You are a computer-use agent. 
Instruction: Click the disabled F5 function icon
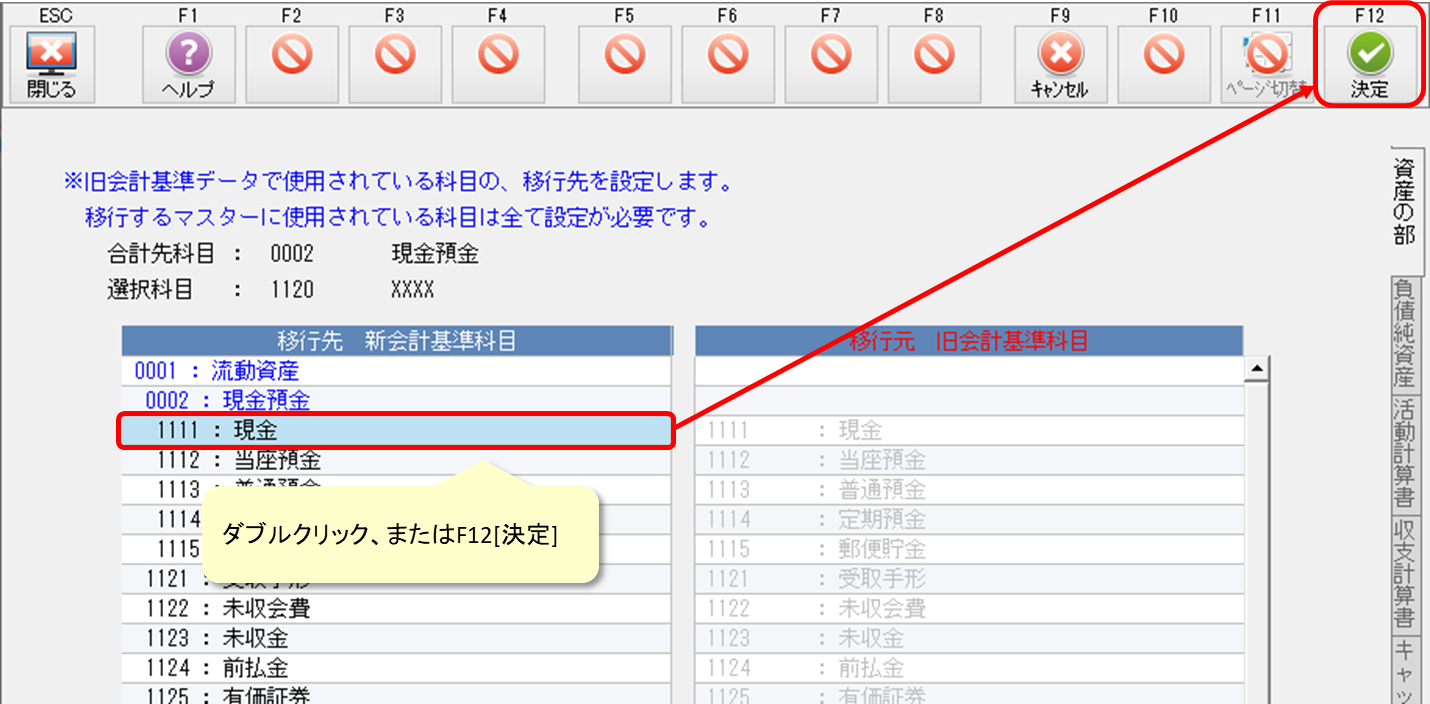625,55
